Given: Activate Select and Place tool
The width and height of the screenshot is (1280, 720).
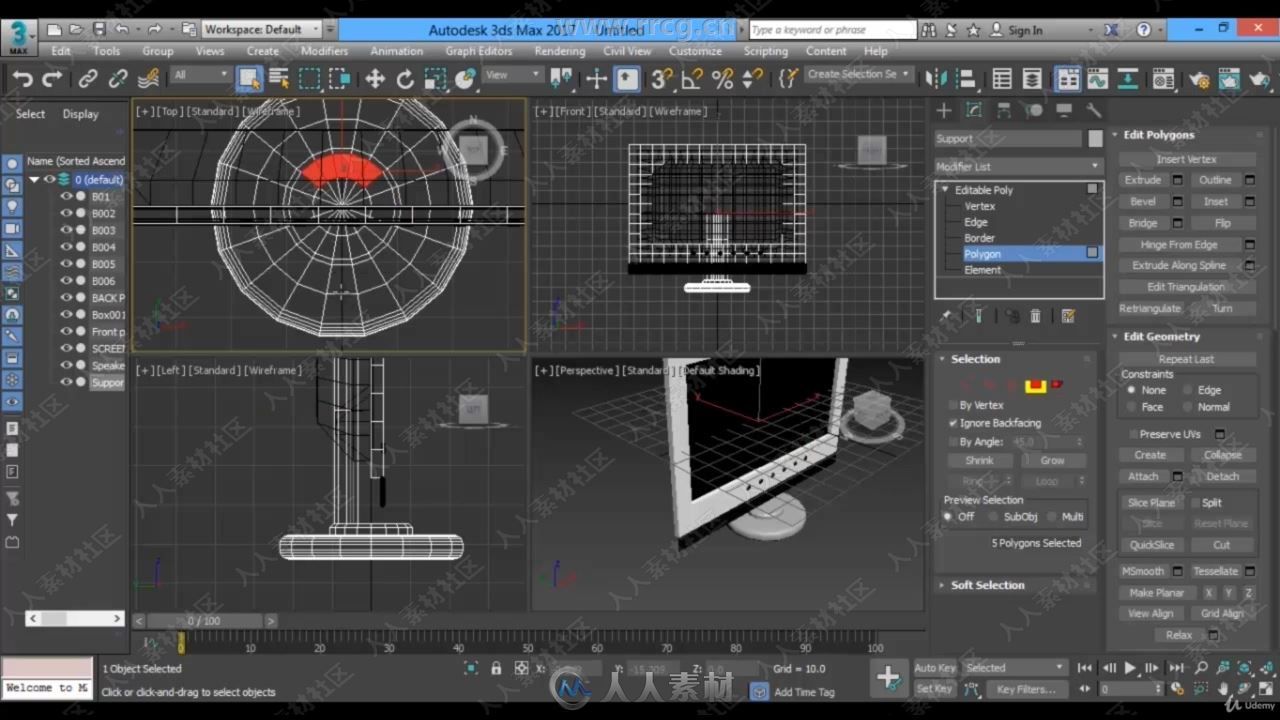Looking at the screenshot, I should click(x=465, y=78).
